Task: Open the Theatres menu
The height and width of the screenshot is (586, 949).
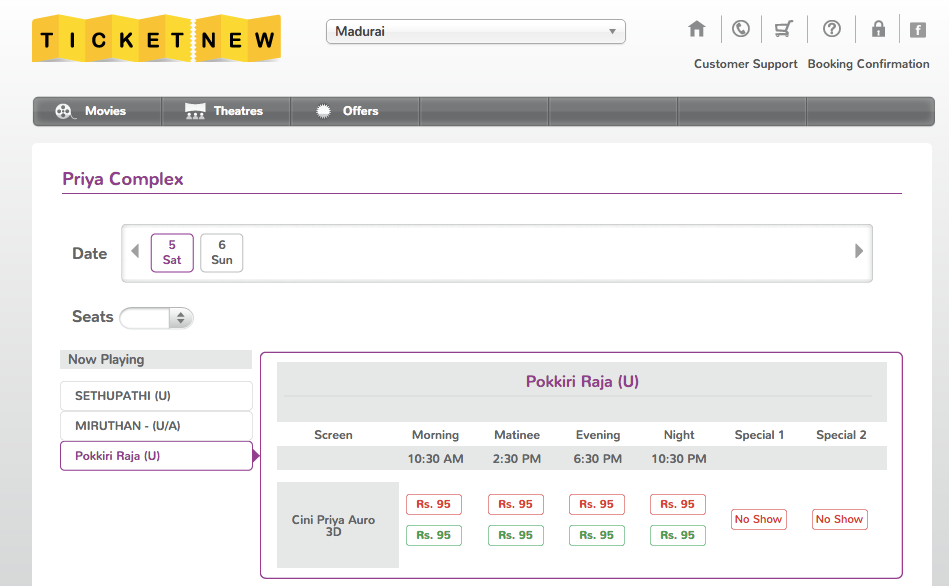Action: coord(226,111)
